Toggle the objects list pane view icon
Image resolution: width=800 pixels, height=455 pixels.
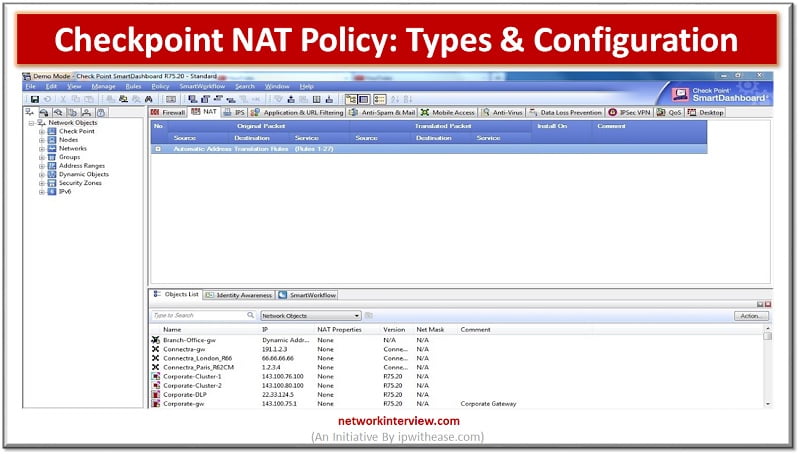pyautogui.click(x=379, y=99)
